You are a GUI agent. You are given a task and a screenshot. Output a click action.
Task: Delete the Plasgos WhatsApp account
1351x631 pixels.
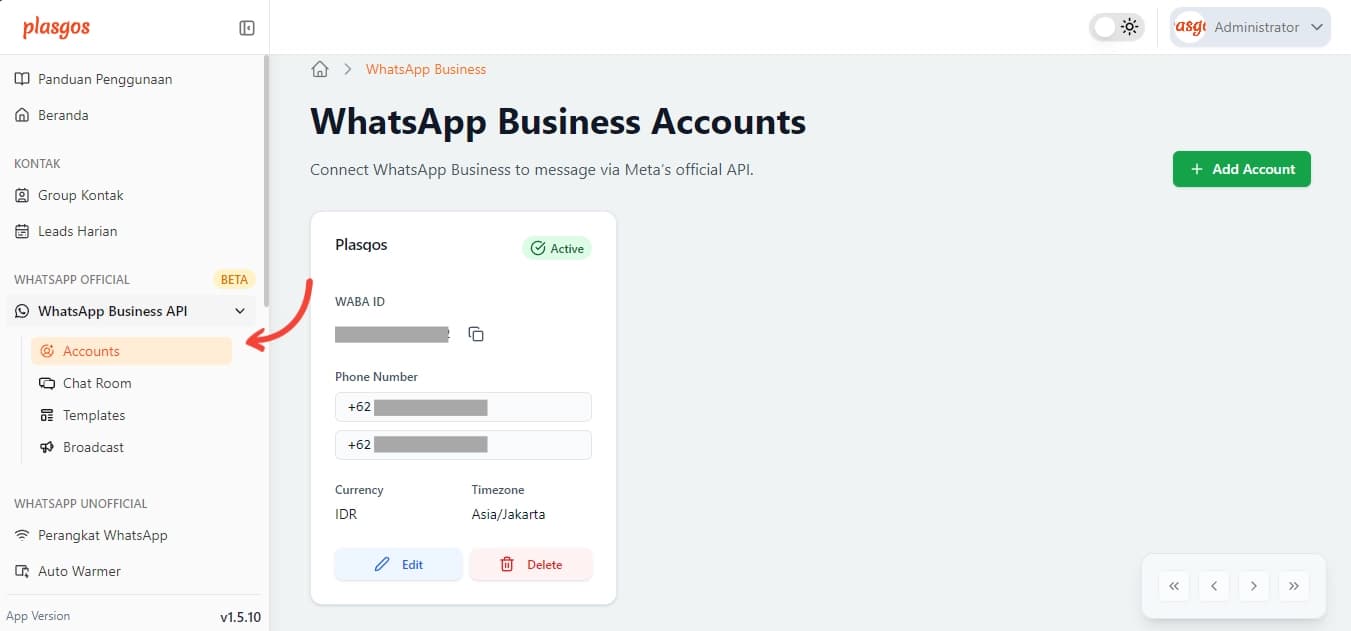point(531,564)
